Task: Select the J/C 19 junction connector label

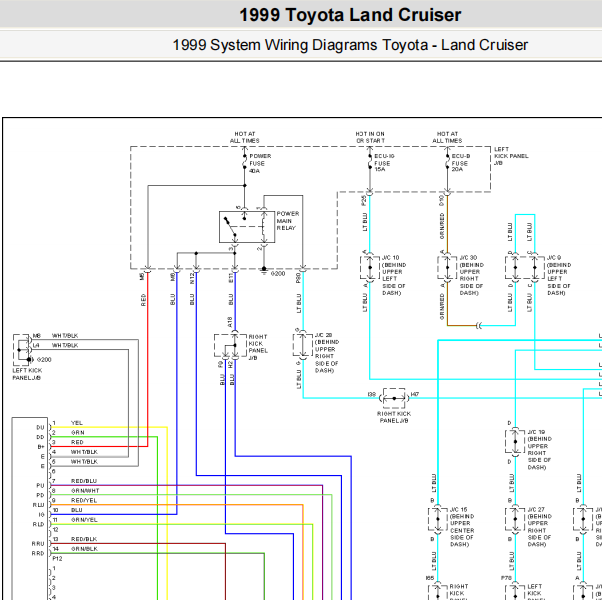Action: (539, 450)
